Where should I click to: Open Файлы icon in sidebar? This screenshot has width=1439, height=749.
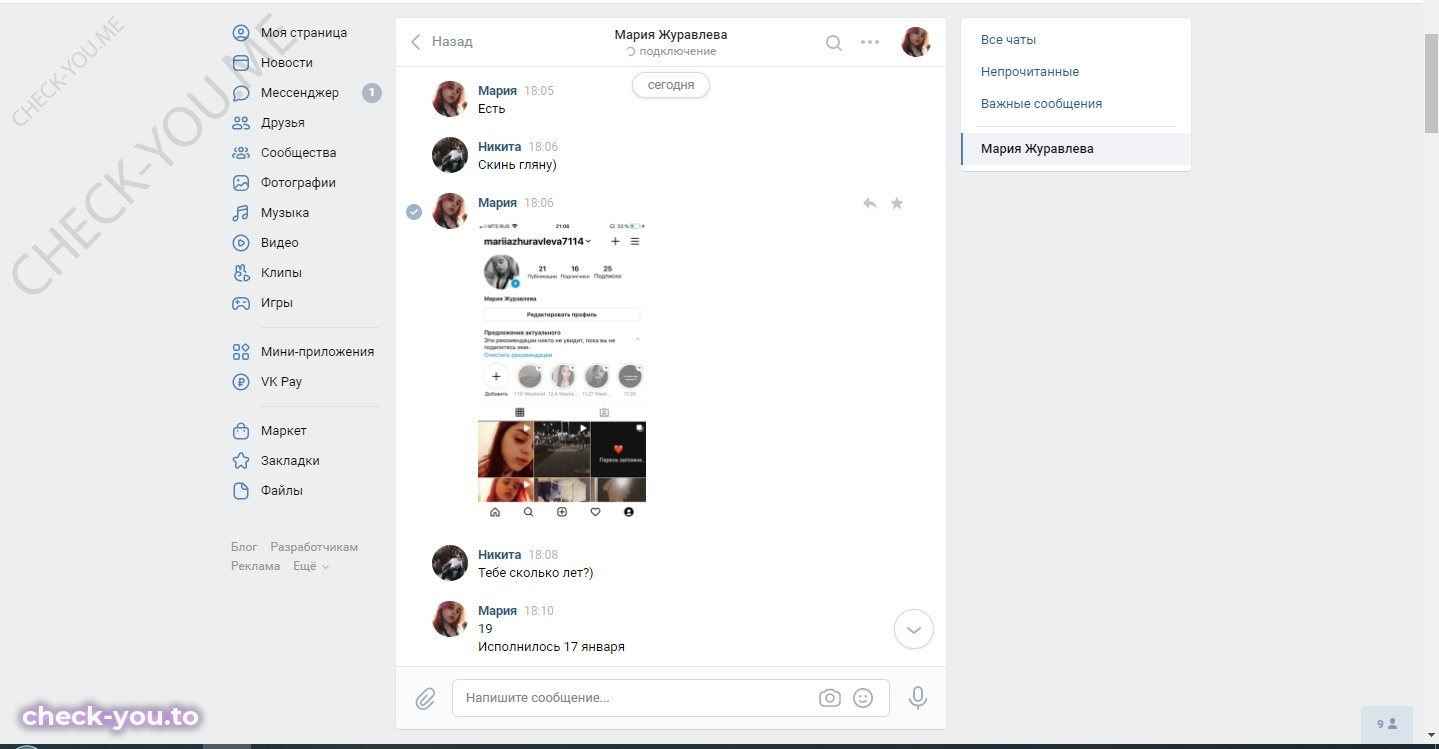coord(241,491)
